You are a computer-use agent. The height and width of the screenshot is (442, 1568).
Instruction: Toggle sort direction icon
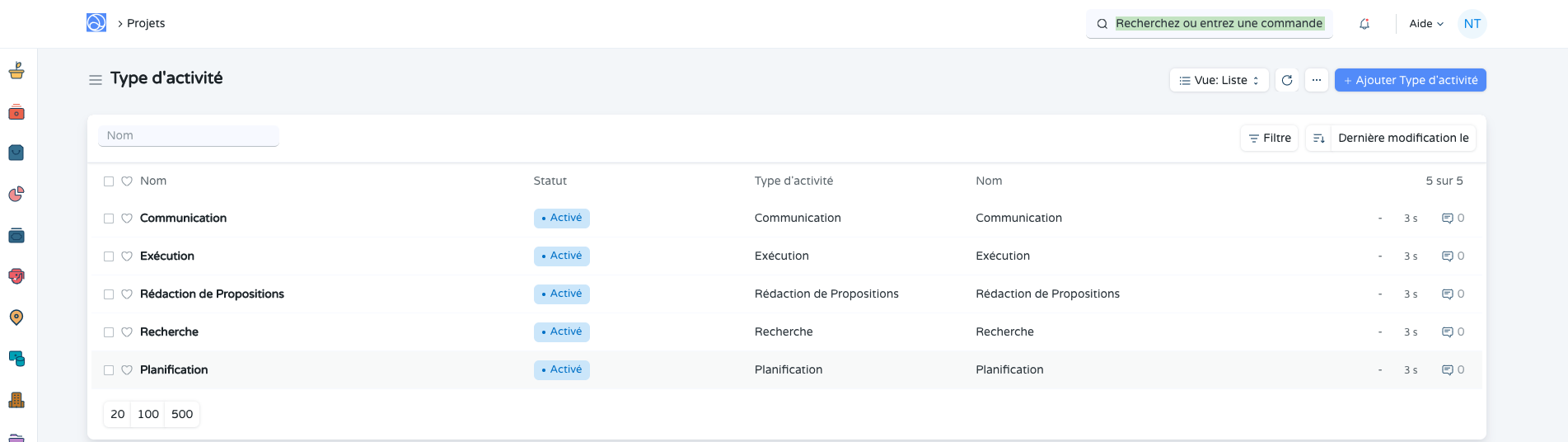click(1318, 139)
